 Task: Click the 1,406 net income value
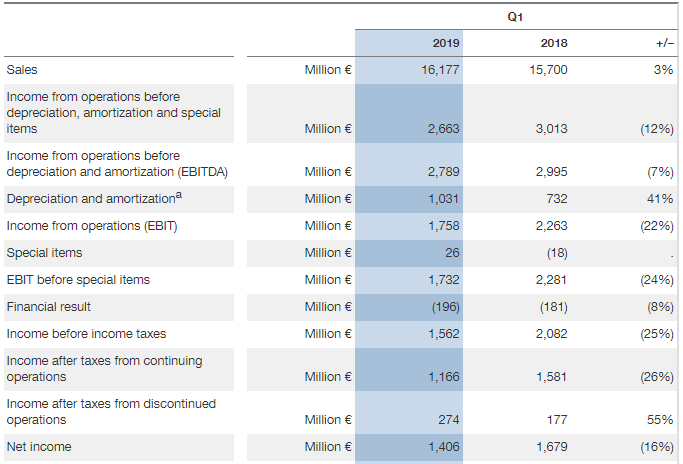pos(443,447)
